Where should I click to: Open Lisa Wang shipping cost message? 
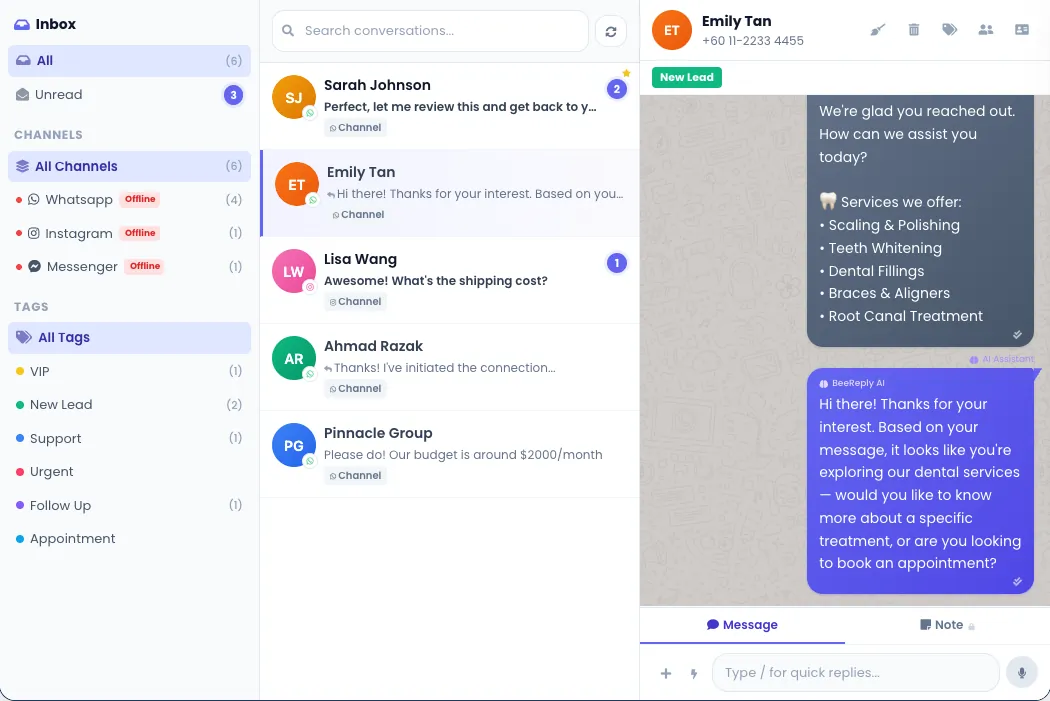pos(436,281)
